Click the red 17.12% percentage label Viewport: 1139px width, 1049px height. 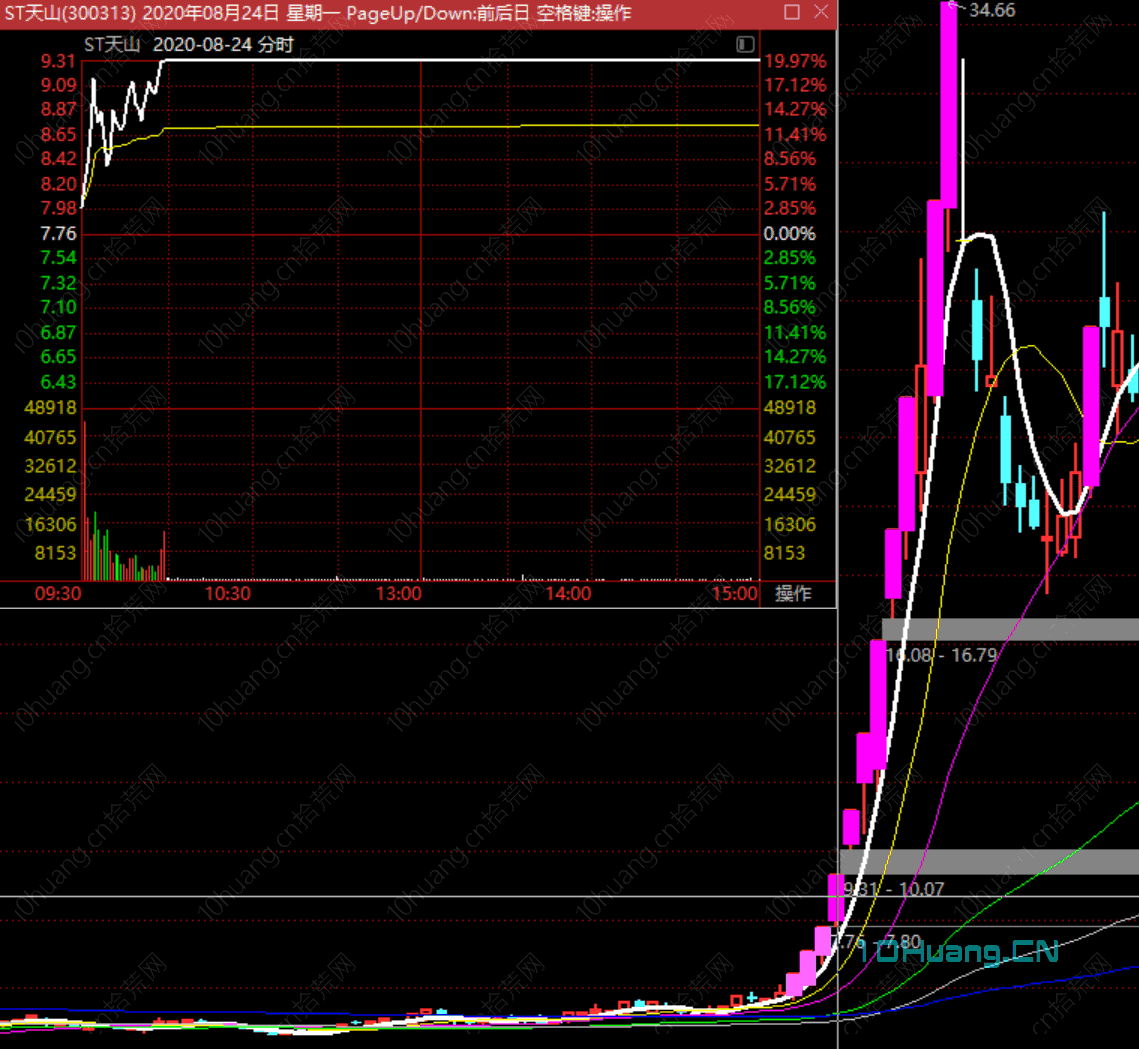[x=795, y=85]
